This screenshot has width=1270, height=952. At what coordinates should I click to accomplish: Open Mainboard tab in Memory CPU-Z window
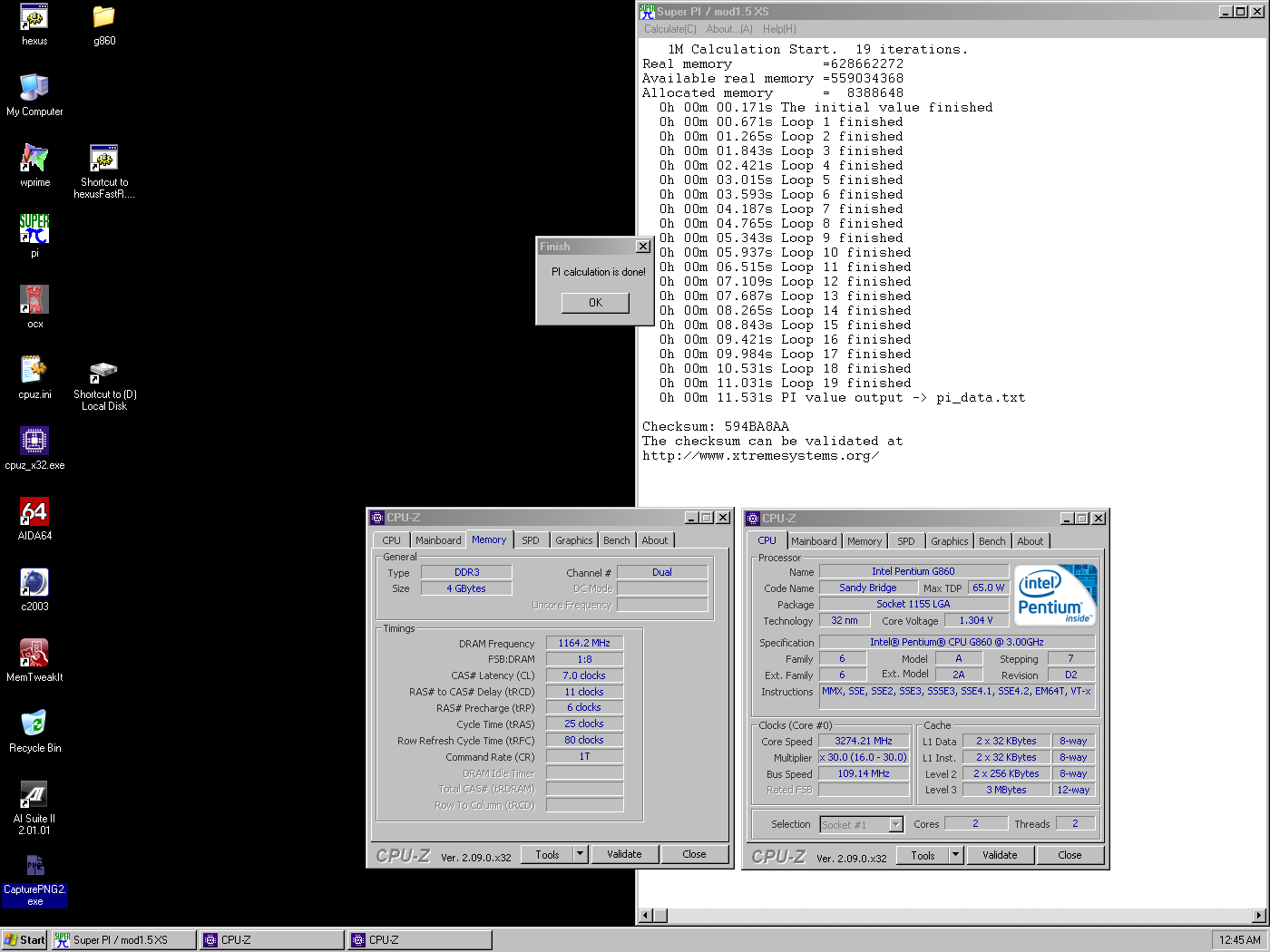[438, 540]
